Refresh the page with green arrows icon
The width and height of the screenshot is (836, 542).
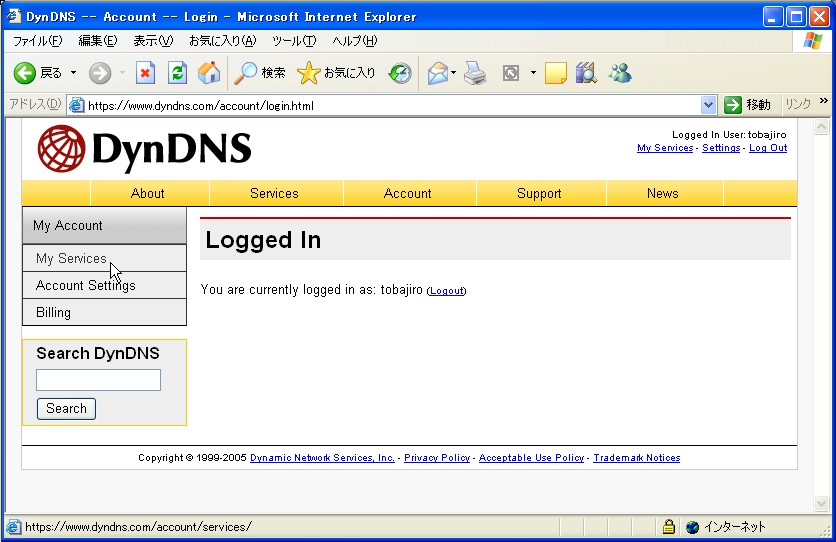(177, 73)
